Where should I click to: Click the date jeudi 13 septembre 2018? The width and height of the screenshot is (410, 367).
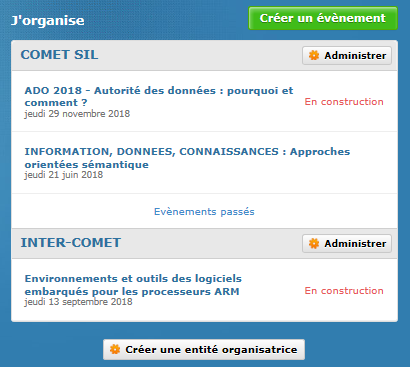pyautogui.click(x=78, y=302)
